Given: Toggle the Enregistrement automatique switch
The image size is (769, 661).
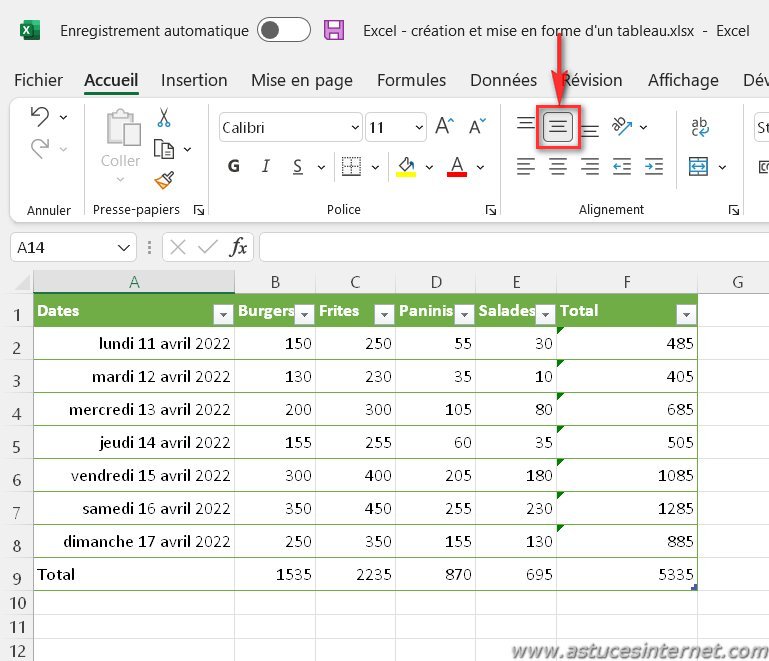Looking at the screenshot, I should (x=283, y=30).
